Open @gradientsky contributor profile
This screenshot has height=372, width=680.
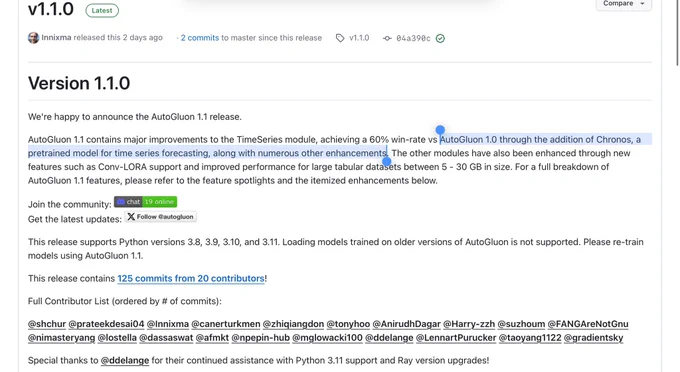593,338
